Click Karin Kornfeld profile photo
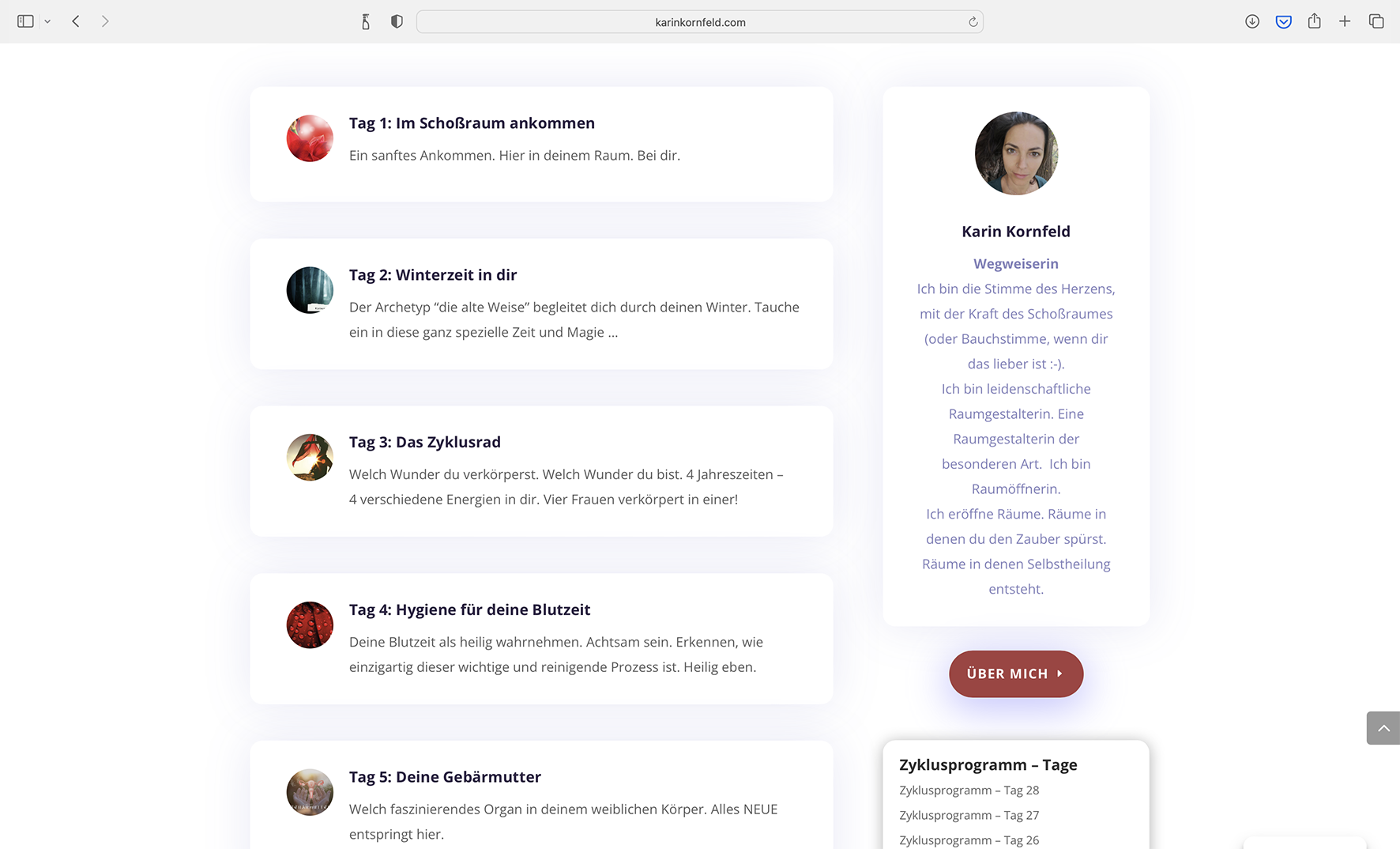The height and width of the screenshot is (849, 1400). [1016, 153]
